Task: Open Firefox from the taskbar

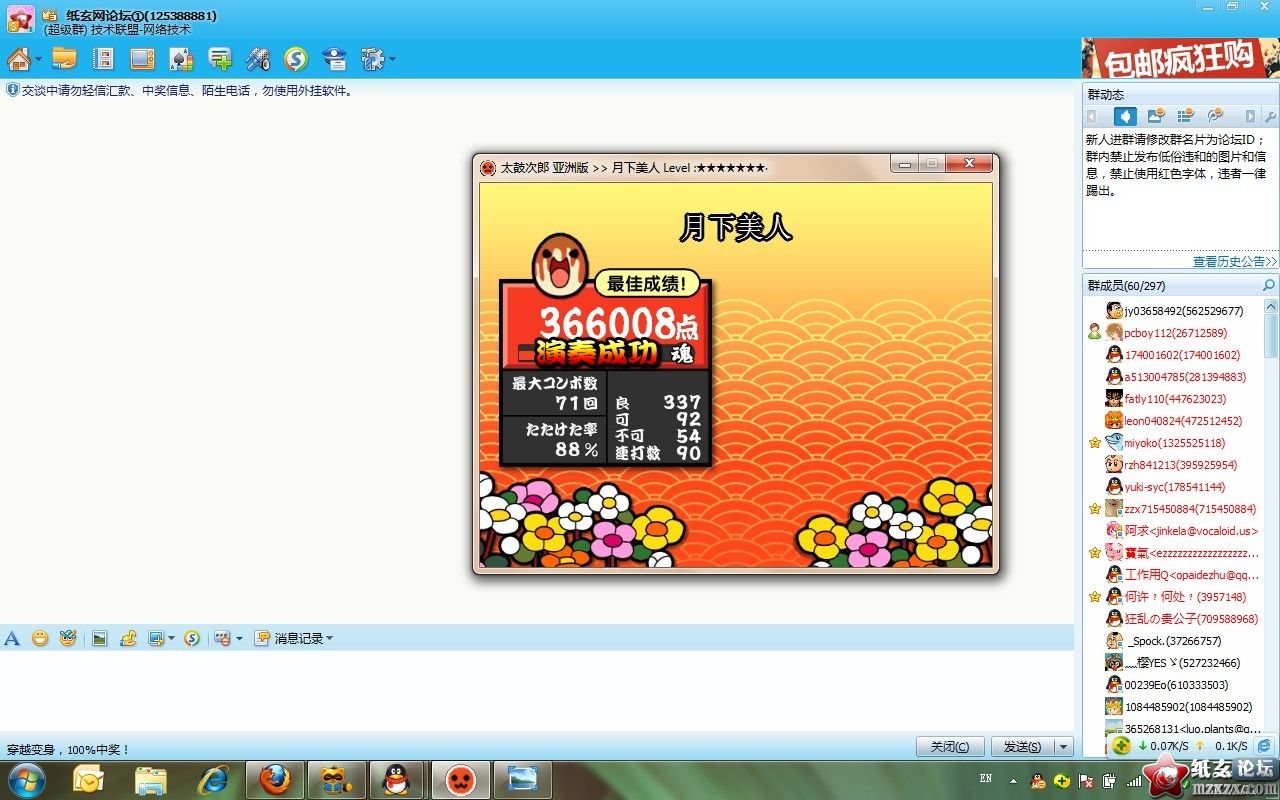Action: click(275, 779)
